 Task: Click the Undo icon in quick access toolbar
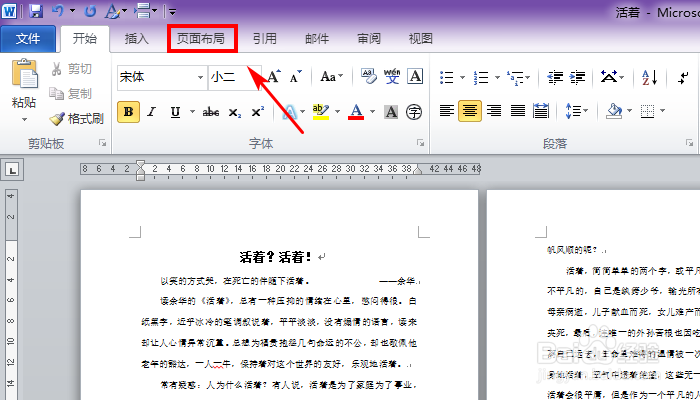pos(58,11)
